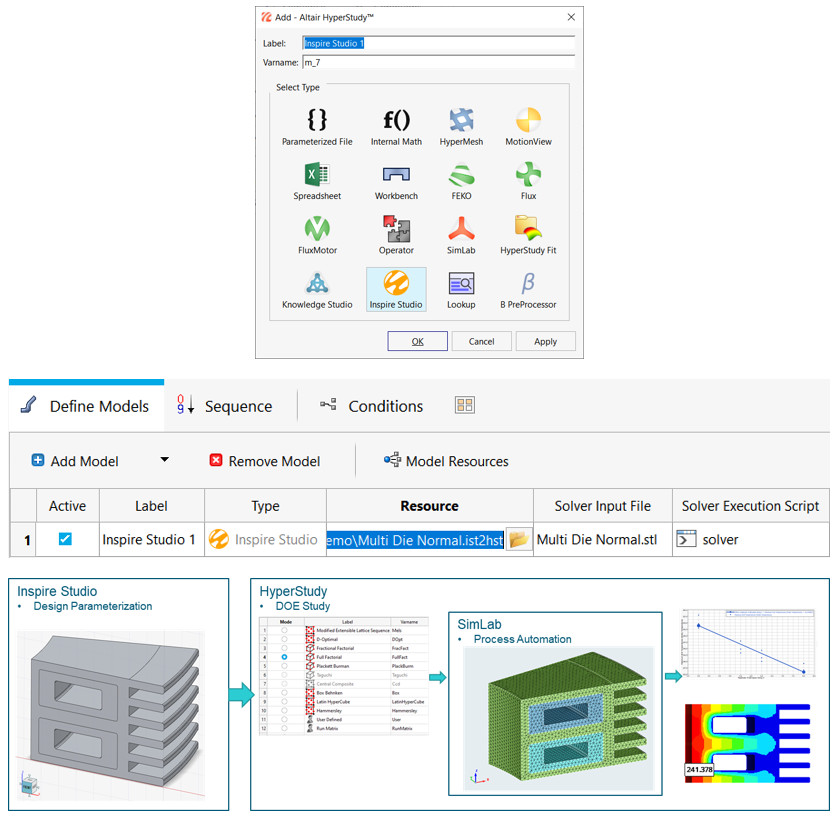Click the Varname field showing m_7
The image size is (837, 818).
pos(438,62)
